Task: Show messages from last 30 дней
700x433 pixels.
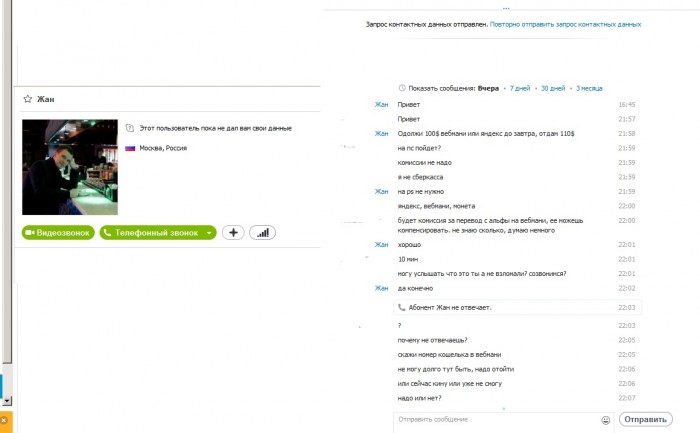Action: [553, 88]
